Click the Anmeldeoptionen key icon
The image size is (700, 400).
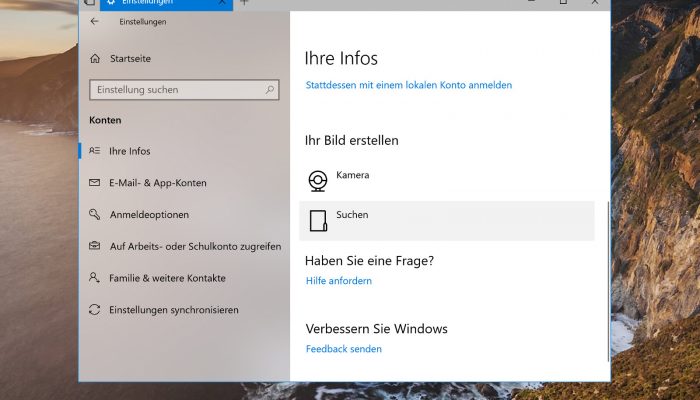tap(94, 214)
